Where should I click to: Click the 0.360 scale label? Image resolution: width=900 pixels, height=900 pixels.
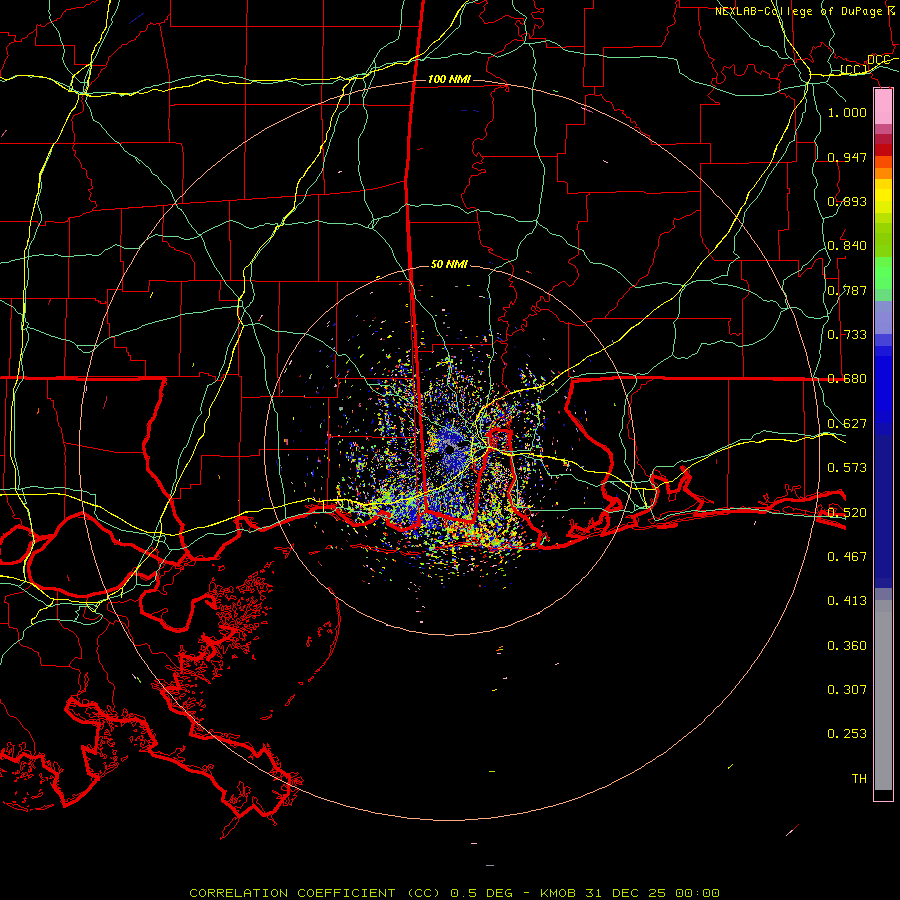[847, 646]
